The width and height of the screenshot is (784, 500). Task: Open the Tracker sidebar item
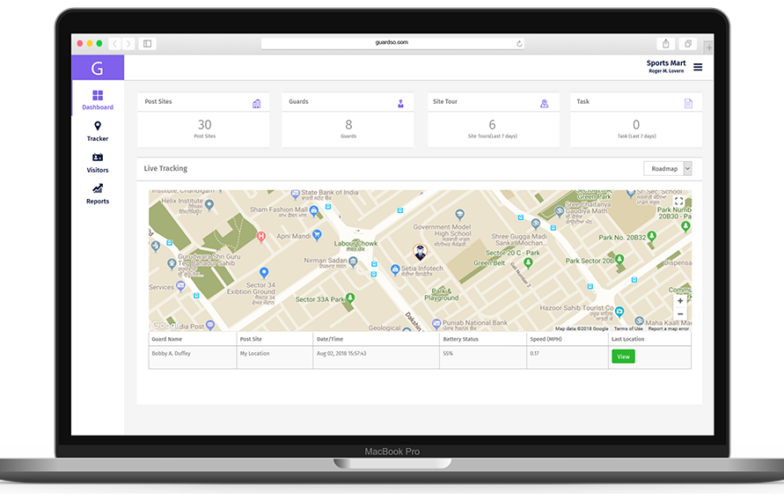click(98, 132)
